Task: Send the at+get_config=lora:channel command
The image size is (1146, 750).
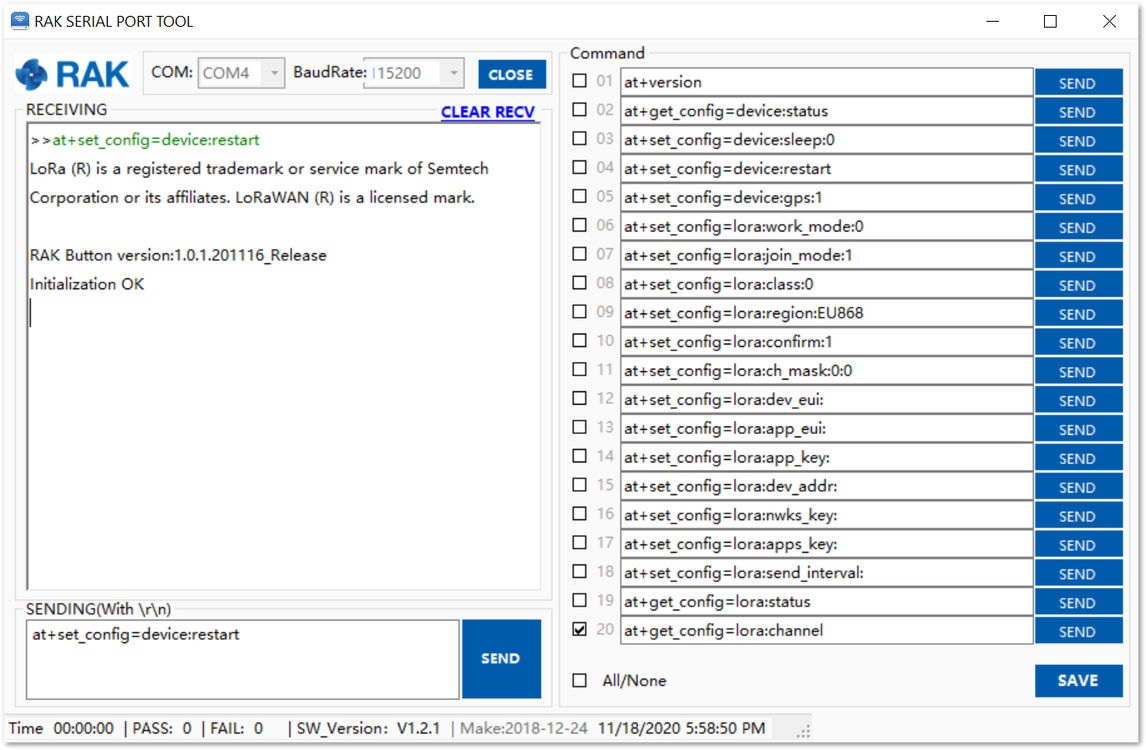Action: [1078, 631]
